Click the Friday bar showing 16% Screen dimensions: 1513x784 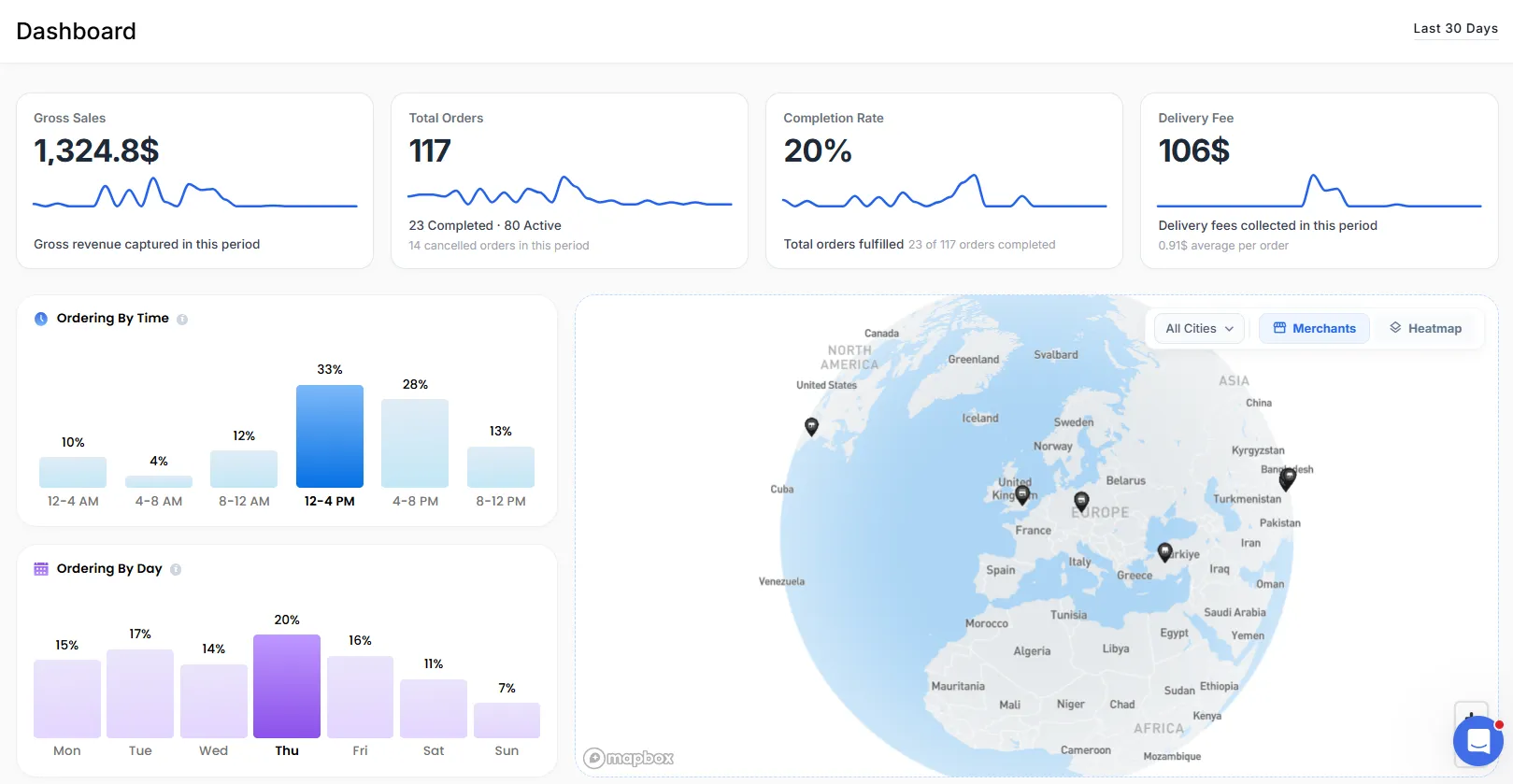pyautogui.click(x=360, y=697)
